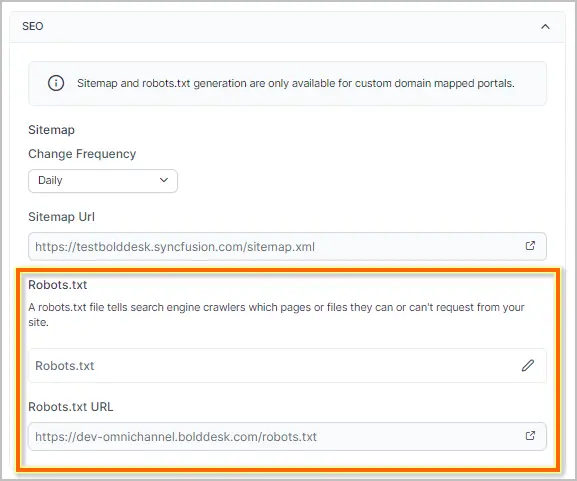Click into the Sitemap Url field
Viewport: 577px width, 481px height.
pos(287,246)
